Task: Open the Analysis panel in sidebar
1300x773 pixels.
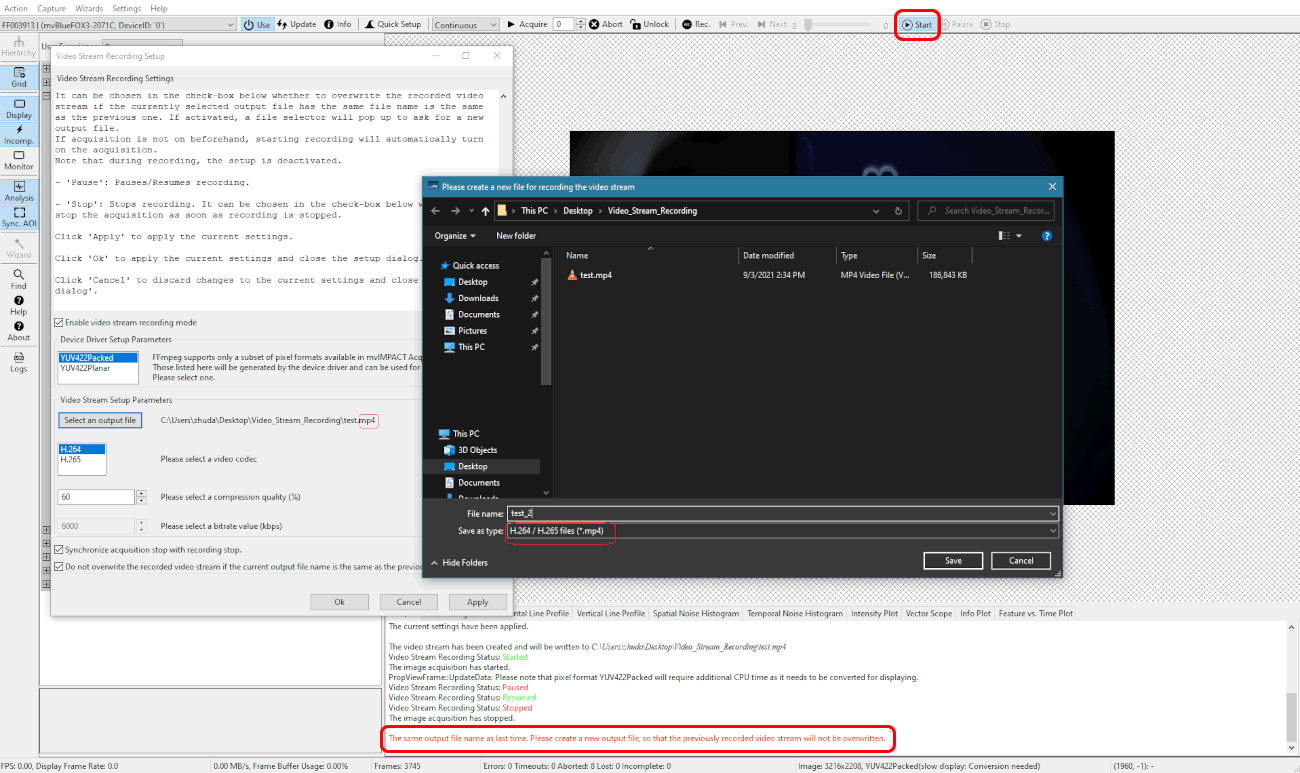Action: point(19,191)
